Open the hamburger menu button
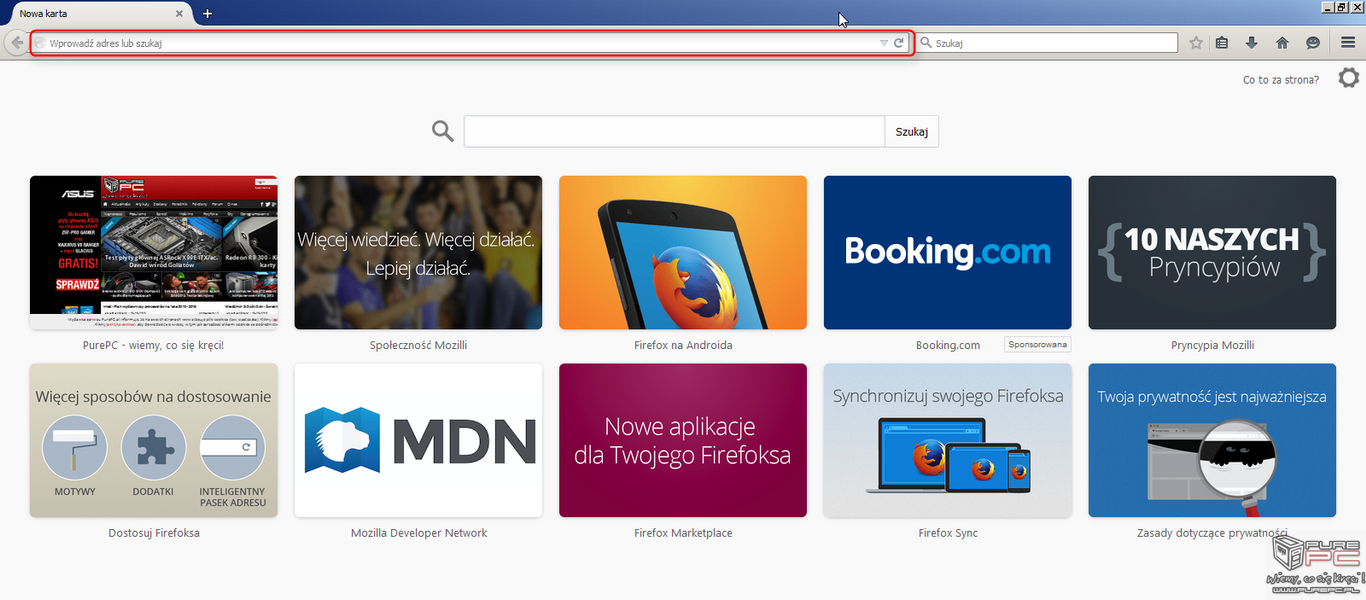The image size is (1366, 600). pos(1348,43)
